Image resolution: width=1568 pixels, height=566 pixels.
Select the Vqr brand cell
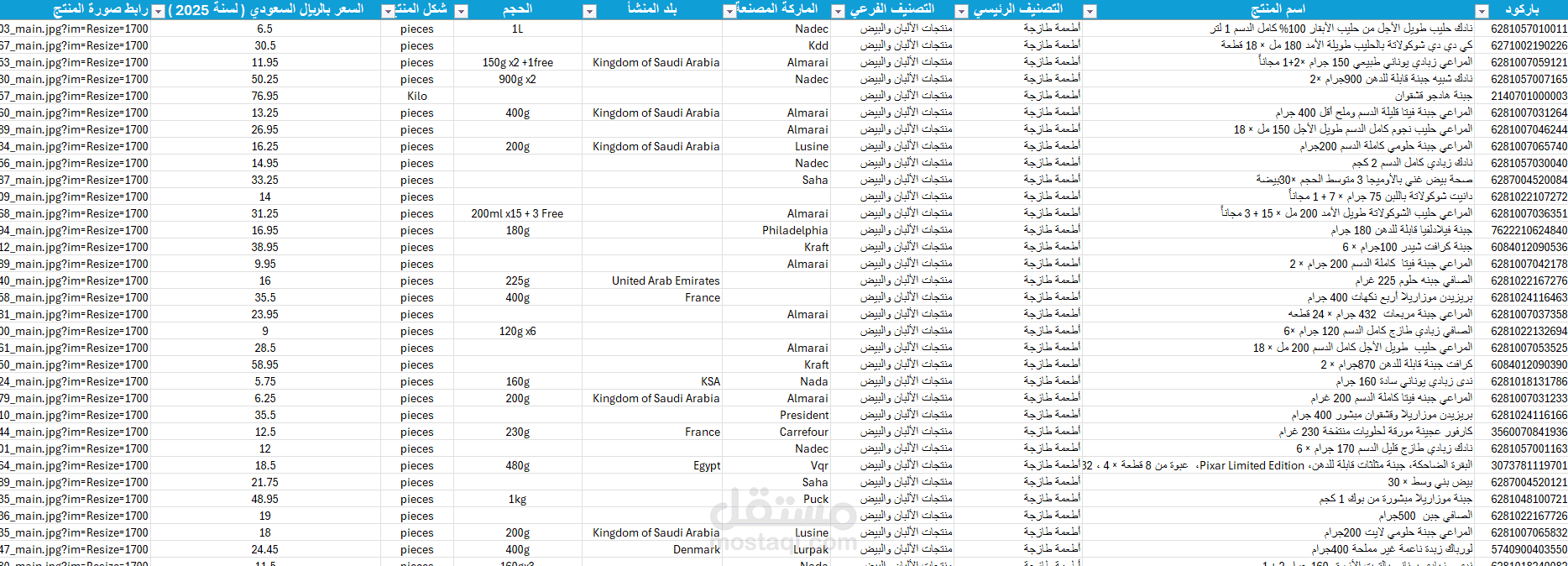[819, 465]
